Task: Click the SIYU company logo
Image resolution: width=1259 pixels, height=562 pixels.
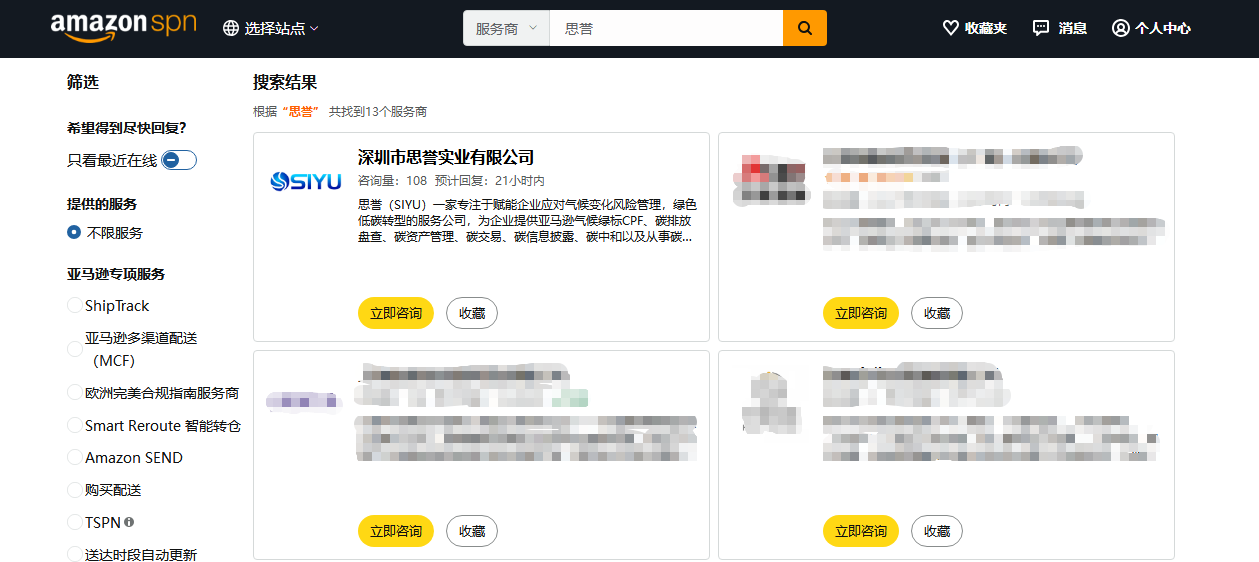Action: 306,181
